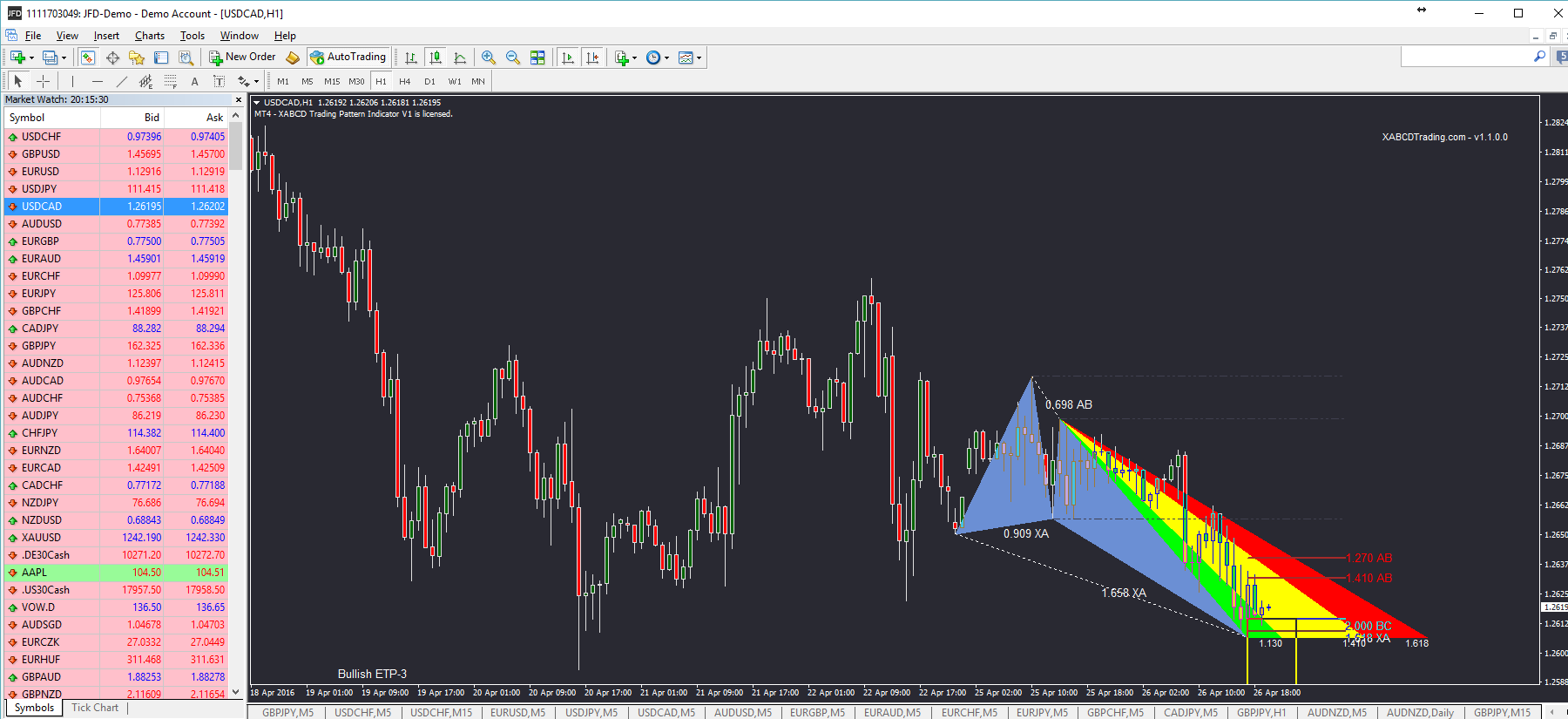This screenshot has height=719, width=1568.
Task: Select AAPL row in Market Watch
Action: tap(116, 573)
